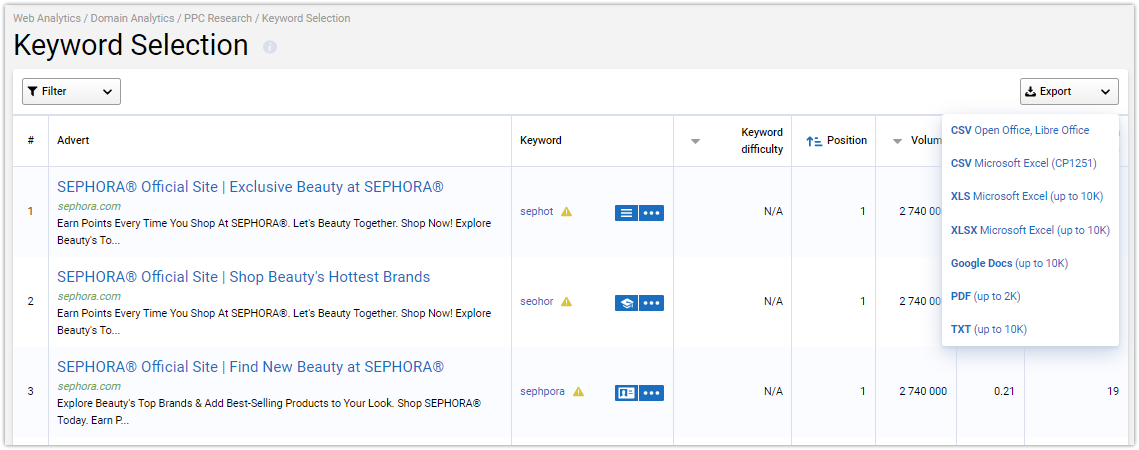Click the # column header
1139x450 pixels.
31,140
